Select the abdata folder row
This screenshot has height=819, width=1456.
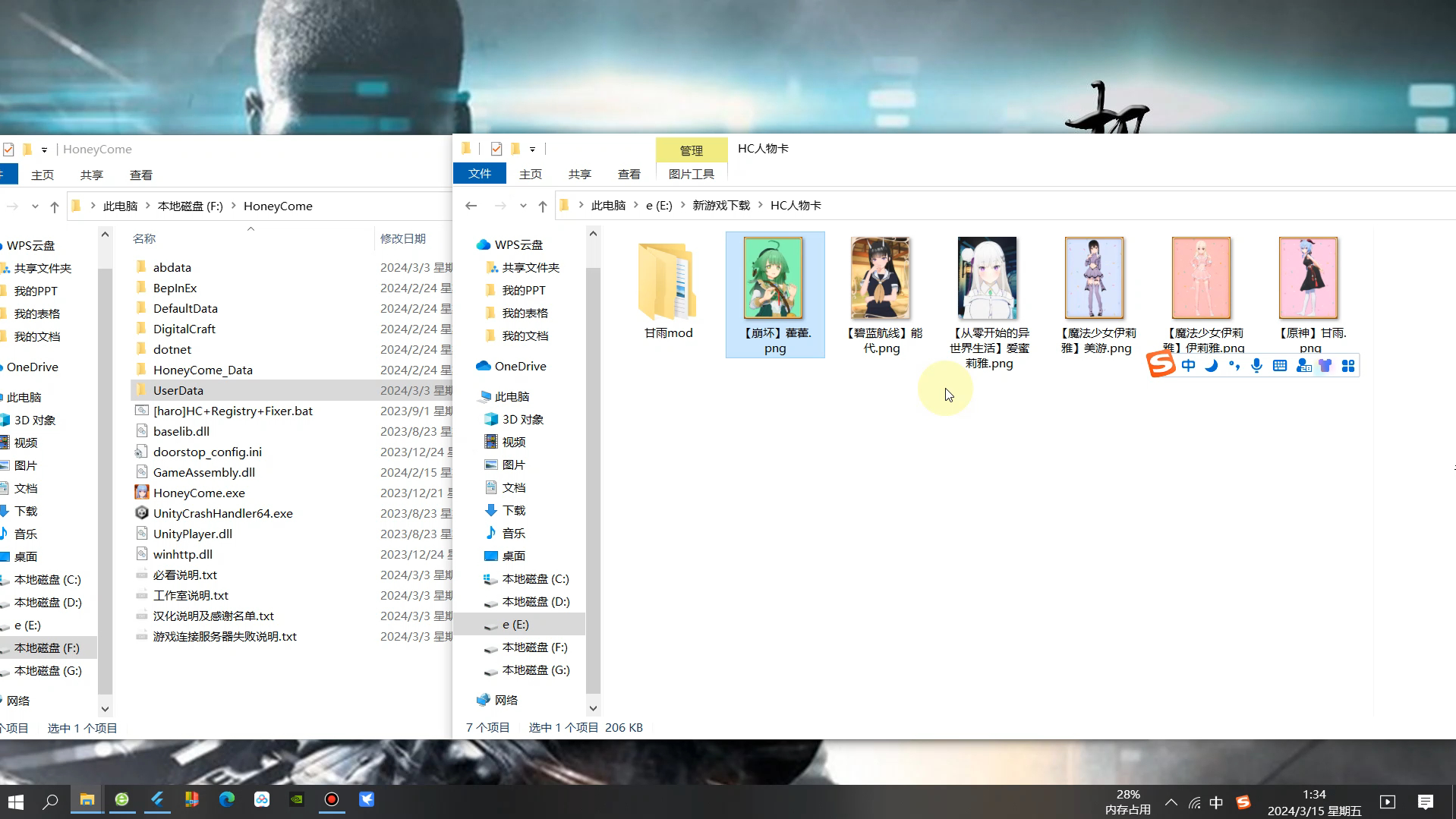[292, 268]
